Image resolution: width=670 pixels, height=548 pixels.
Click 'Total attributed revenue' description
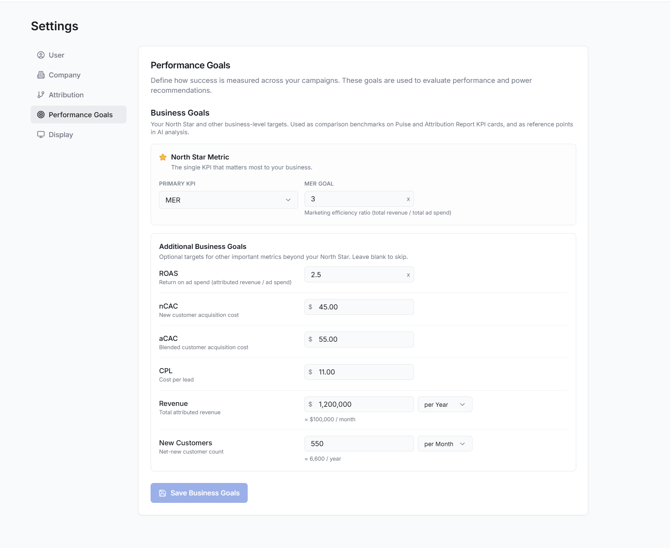tap(190, 412)
